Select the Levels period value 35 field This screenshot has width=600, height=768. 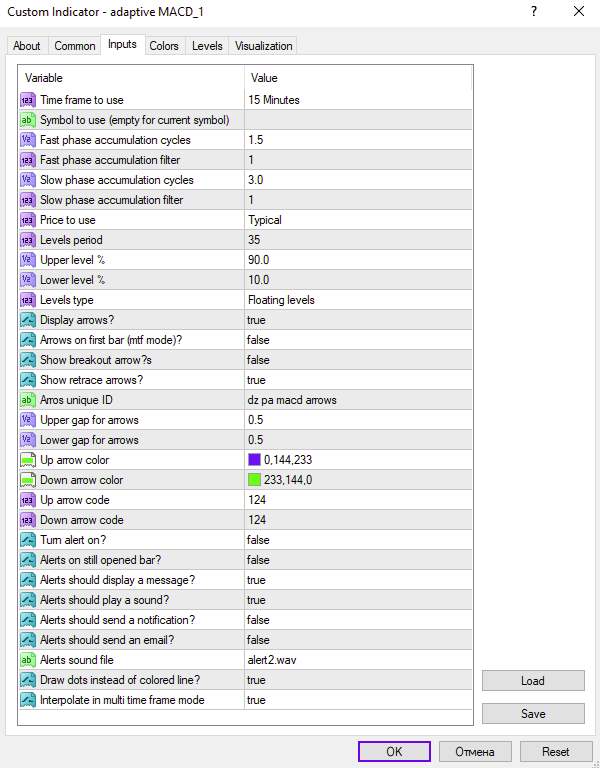(359, 240)
